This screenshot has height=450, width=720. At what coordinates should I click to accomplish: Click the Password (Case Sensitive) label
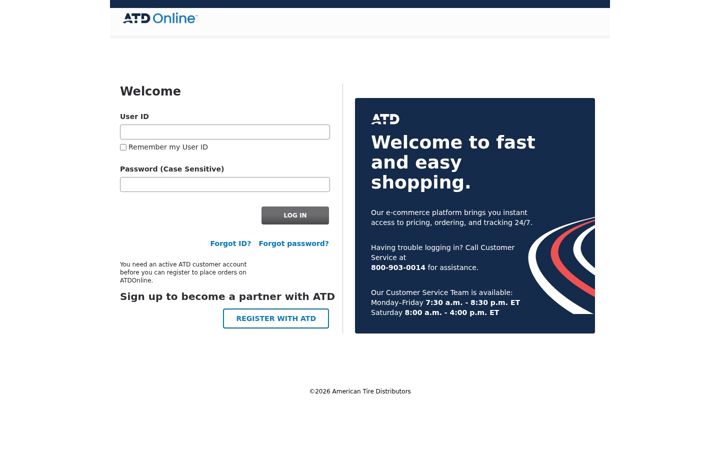tap(172, 169)
